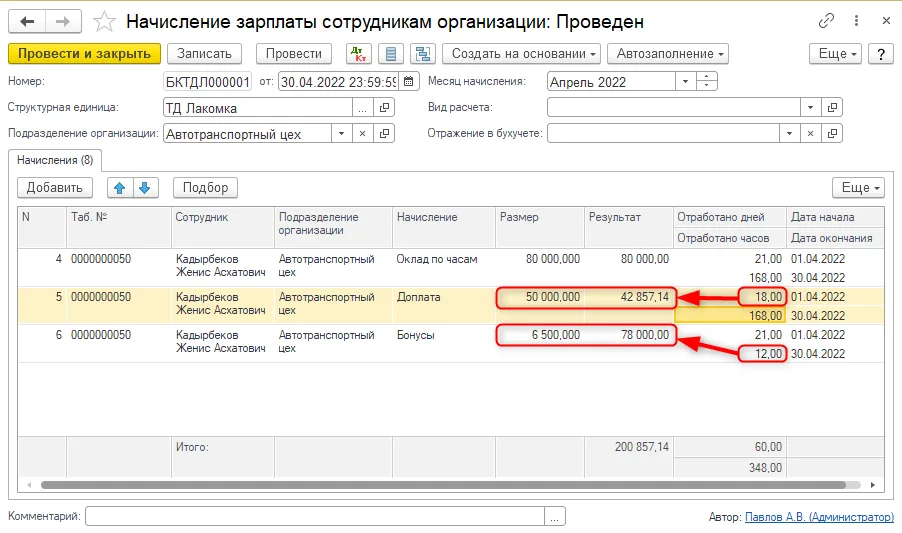The image size is (902, 533).
Task: Expand the Месяц начисления dropdown
Action: click(x=685, y=82)
